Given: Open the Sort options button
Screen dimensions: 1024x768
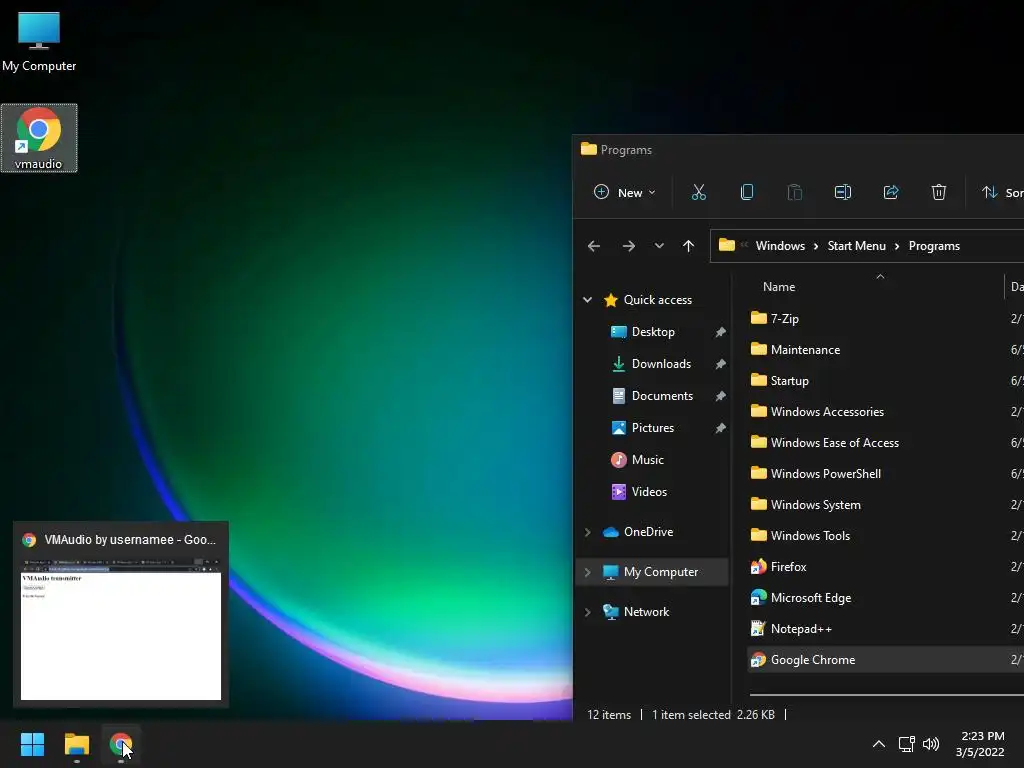Looking at the screenshot, I should click(1002, 192).
